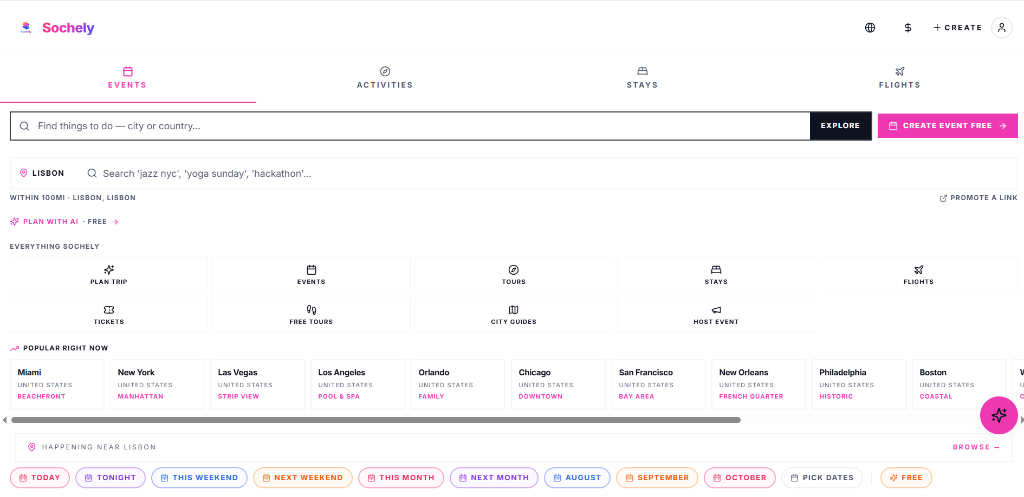The width and height of the screenshot is (1024, 497).
Task: Open the globe language selector icon
Action: [x=870, y=27]
